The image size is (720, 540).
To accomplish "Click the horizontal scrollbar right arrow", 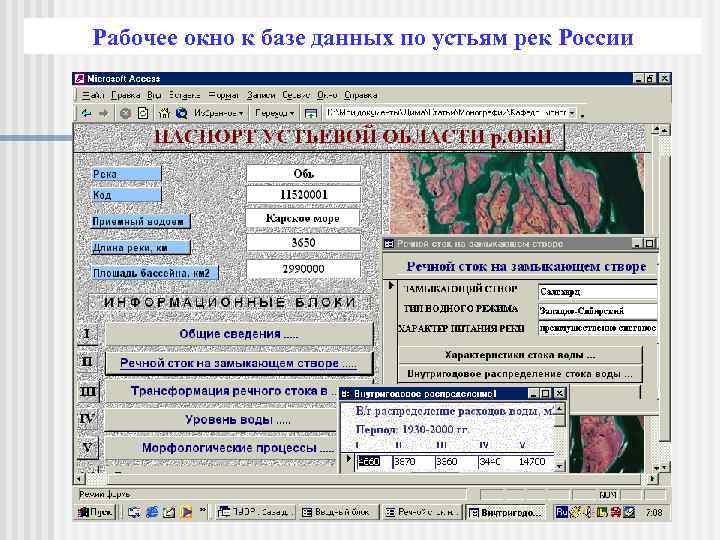I will pyautogui.click(x=652, y=478).
